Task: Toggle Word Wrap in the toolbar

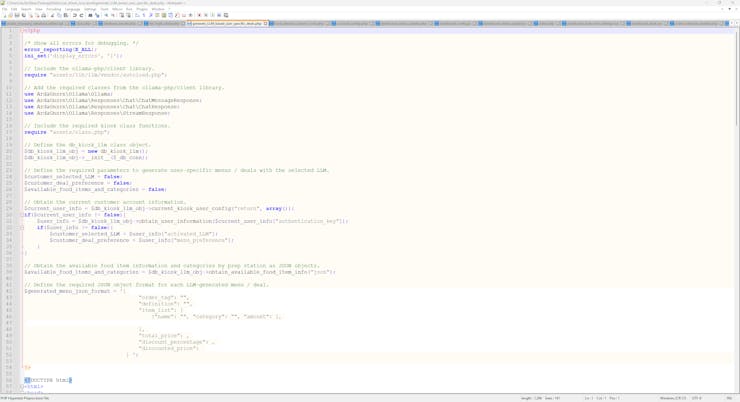Action: point(137,15)
